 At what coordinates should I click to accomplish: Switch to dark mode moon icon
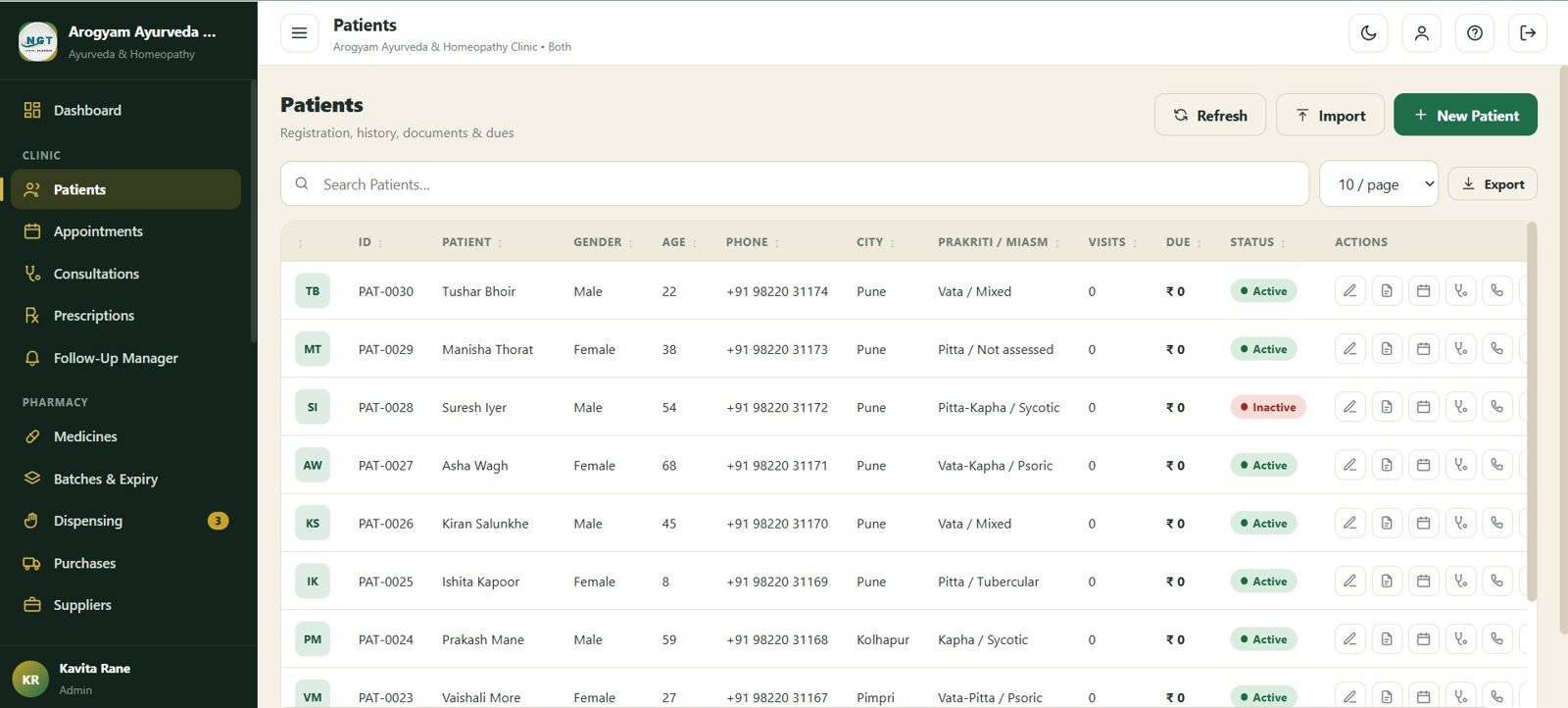tap(1369, 33)
